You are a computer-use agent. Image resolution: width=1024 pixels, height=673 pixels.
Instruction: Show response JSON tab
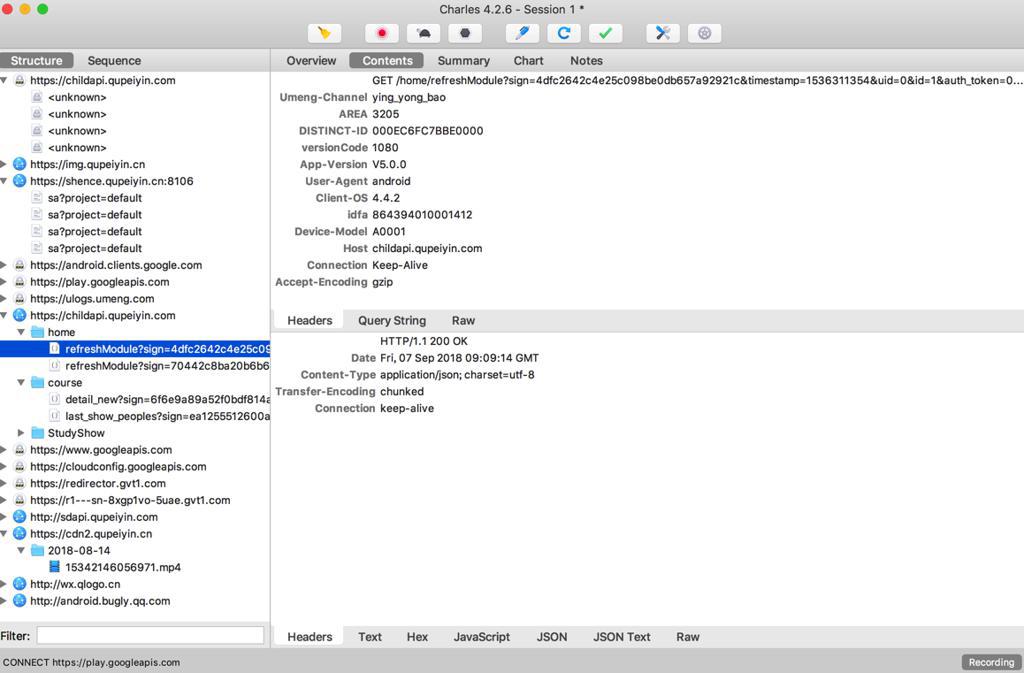point(552,637)
